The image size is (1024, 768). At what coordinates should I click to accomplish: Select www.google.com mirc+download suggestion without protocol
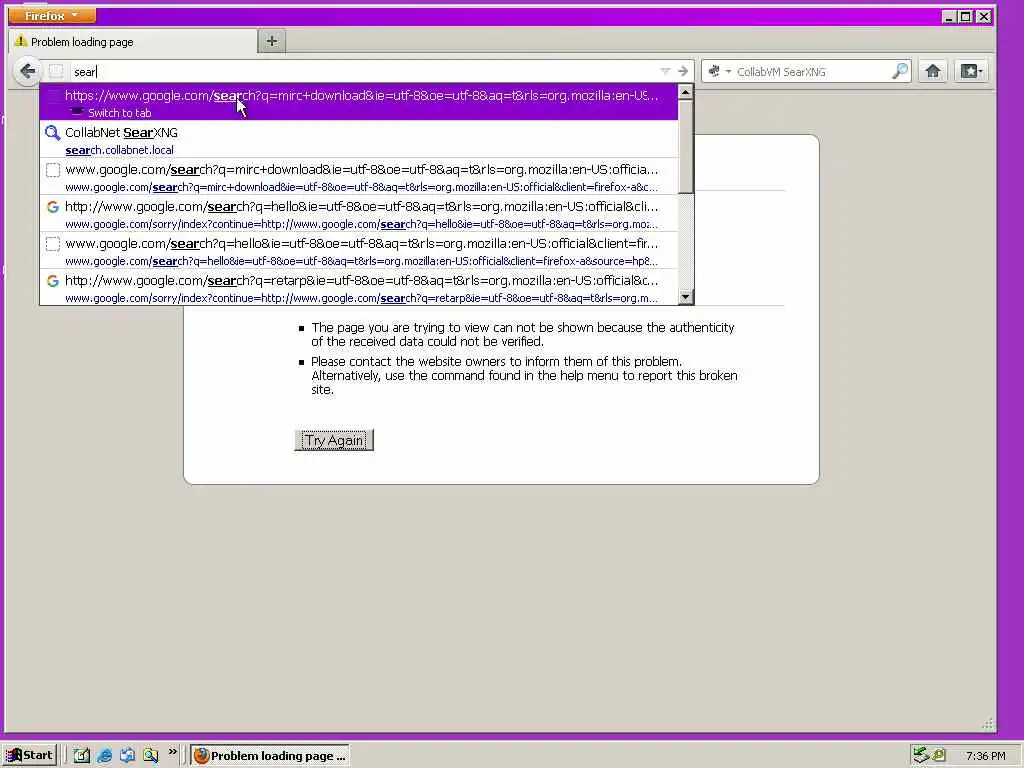pyautogui.click(x=359, y=176)
